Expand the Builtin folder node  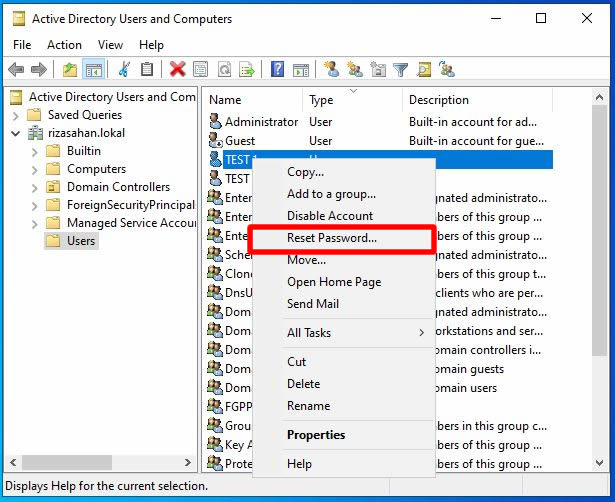point(35,152)
